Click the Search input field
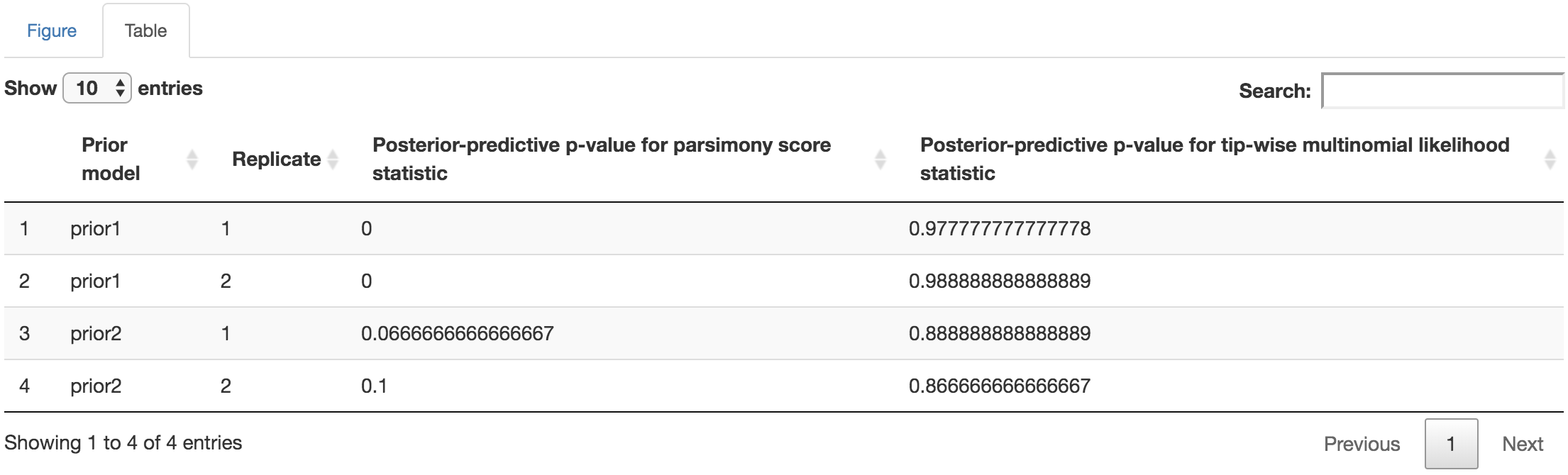 pos(1442,91)
